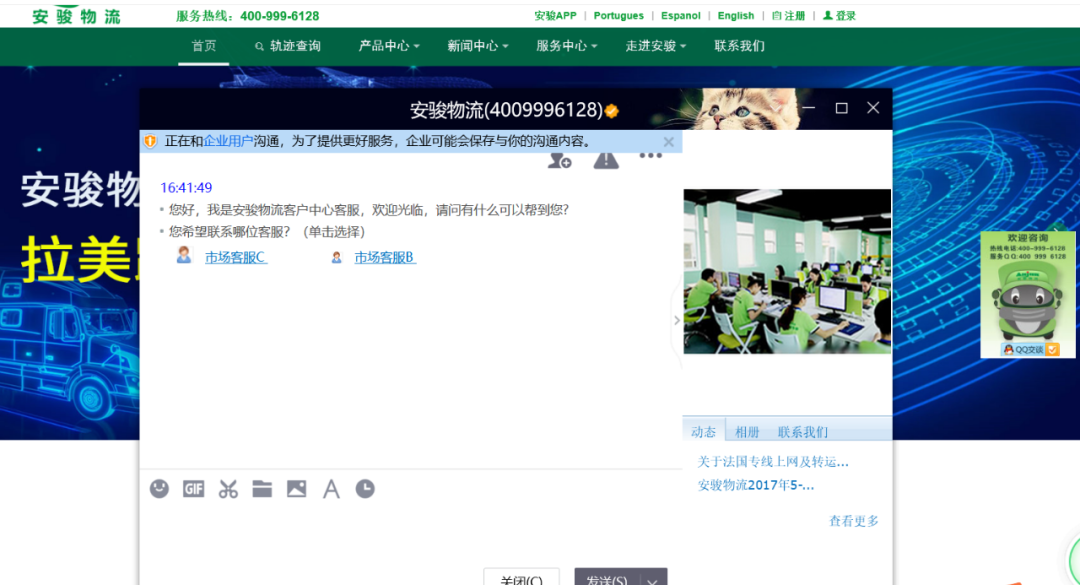Expand the 产品中心 navigation dropdown
Screen dimensions: 1080x585
[x=389, y=46]
